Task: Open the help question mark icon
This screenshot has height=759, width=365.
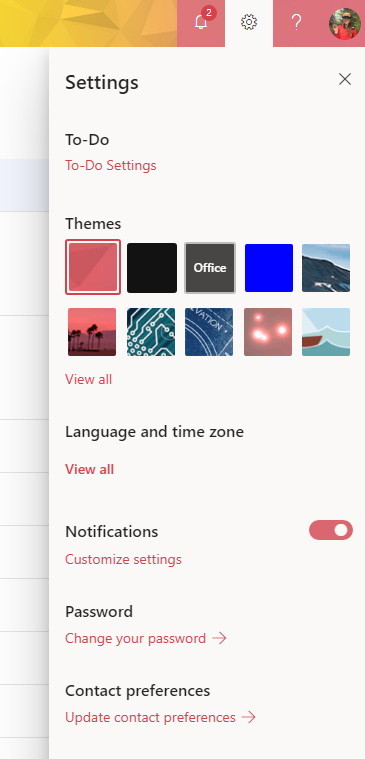Action: (296, 23)
